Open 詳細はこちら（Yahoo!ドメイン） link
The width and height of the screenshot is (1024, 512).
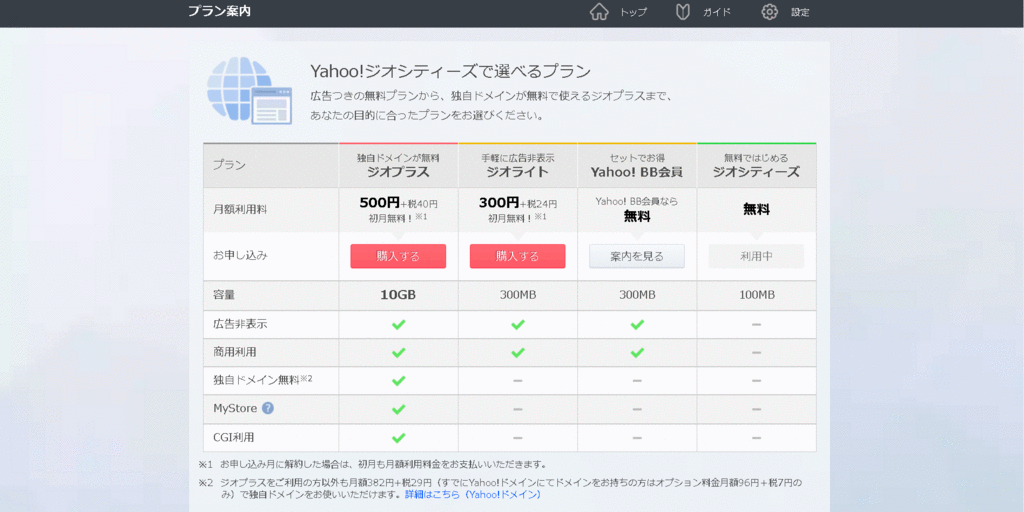(473, 494)
